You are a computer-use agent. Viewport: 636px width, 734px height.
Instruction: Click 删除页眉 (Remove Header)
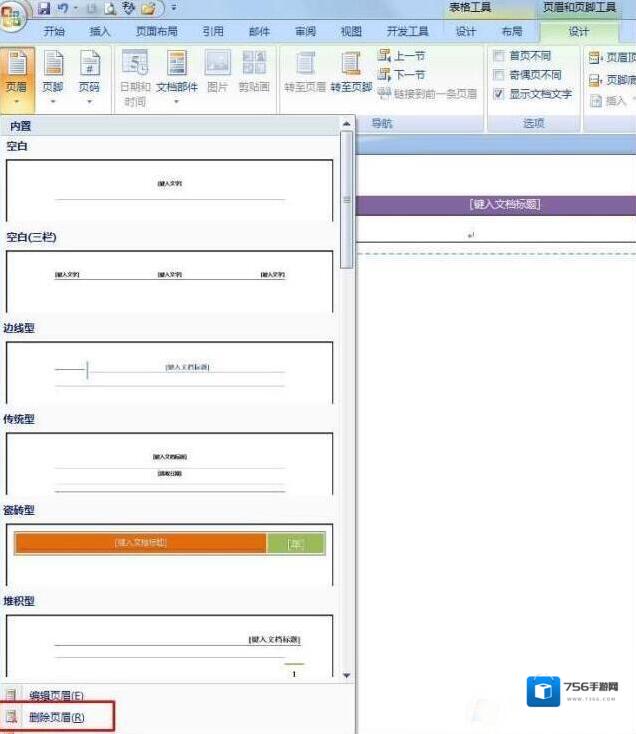point(56,717)
